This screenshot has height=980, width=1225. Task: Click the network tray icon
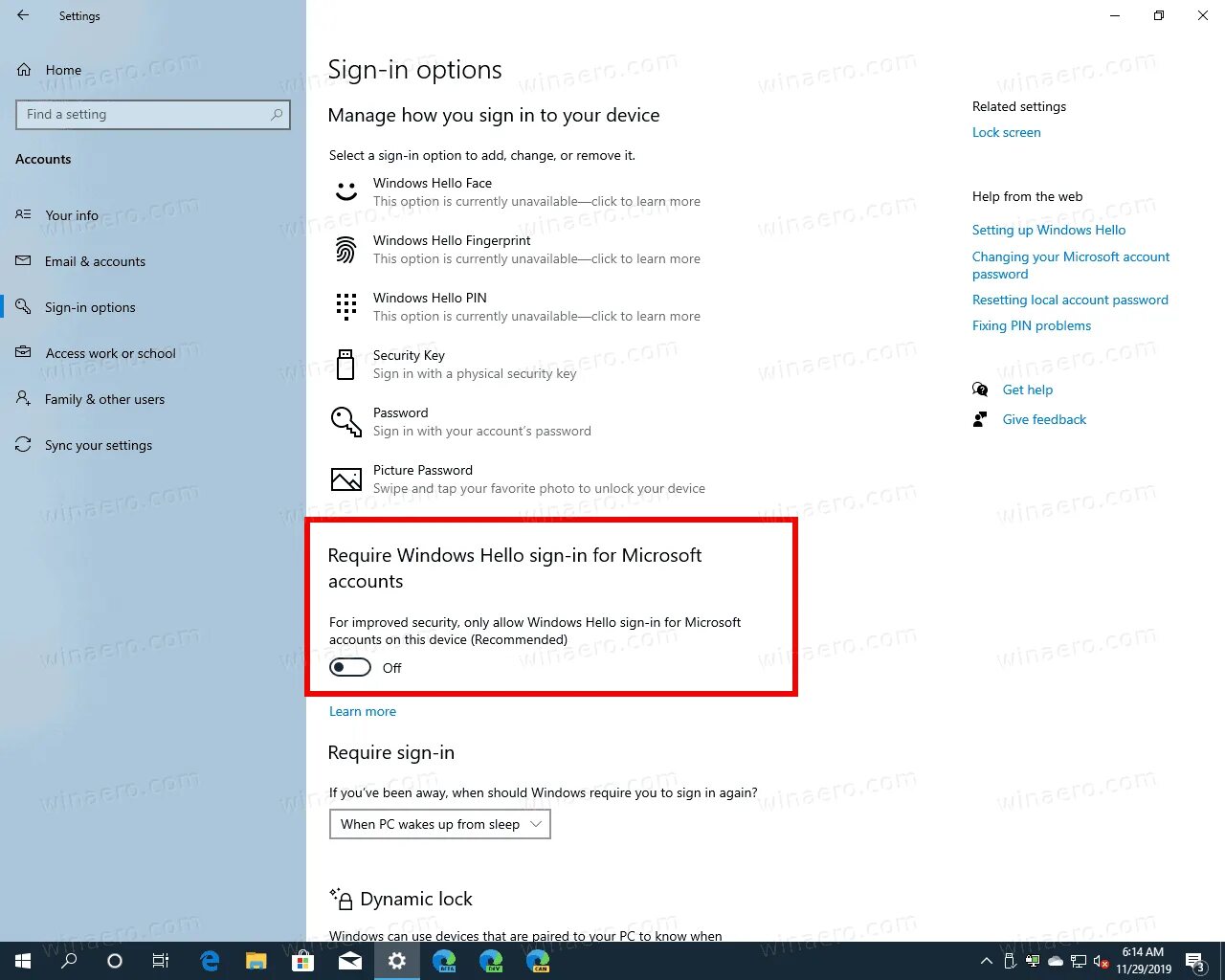[x=1079, y=961]
